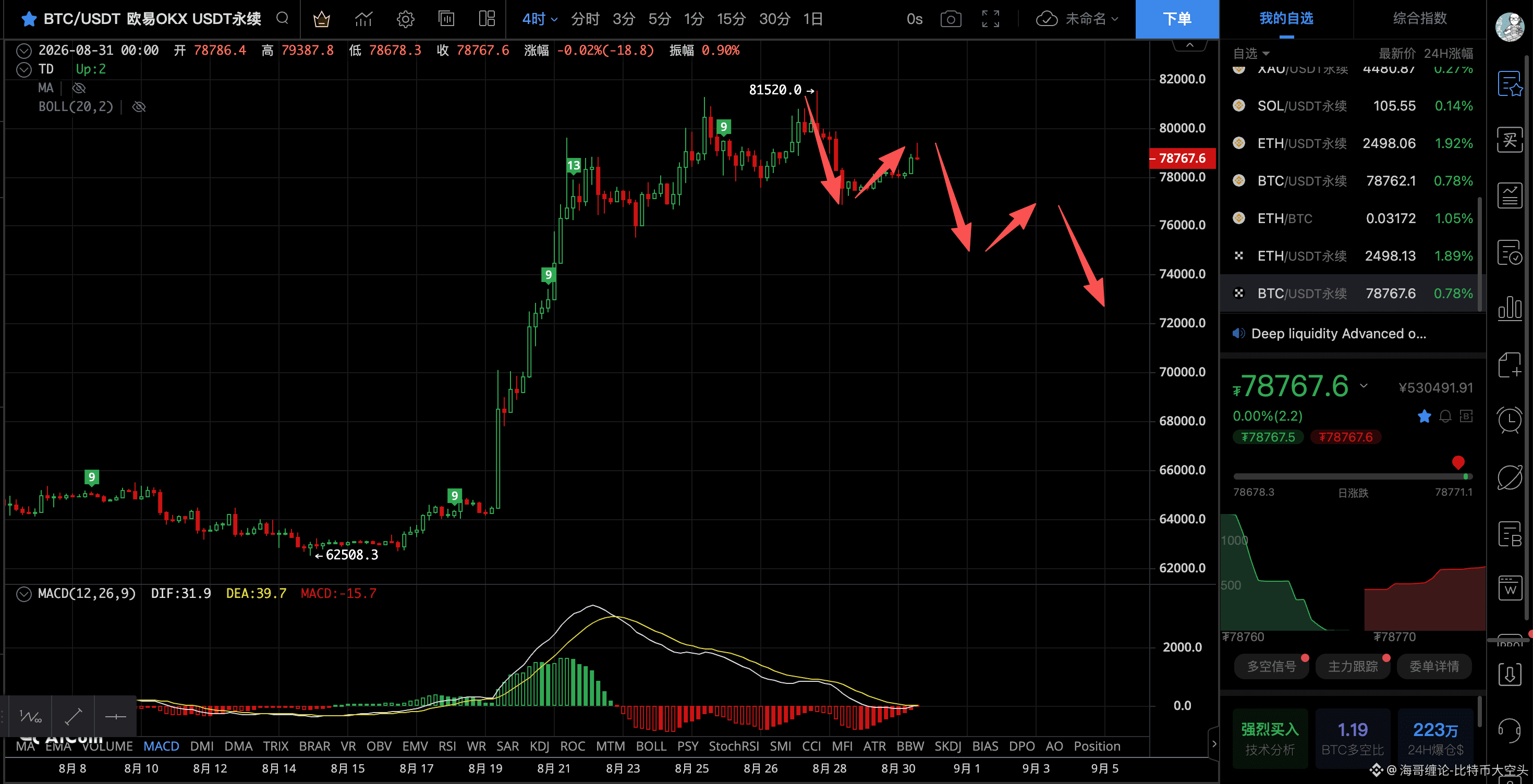Click the blue favorite star beside BTC/USDT title

tap(28, 19)
